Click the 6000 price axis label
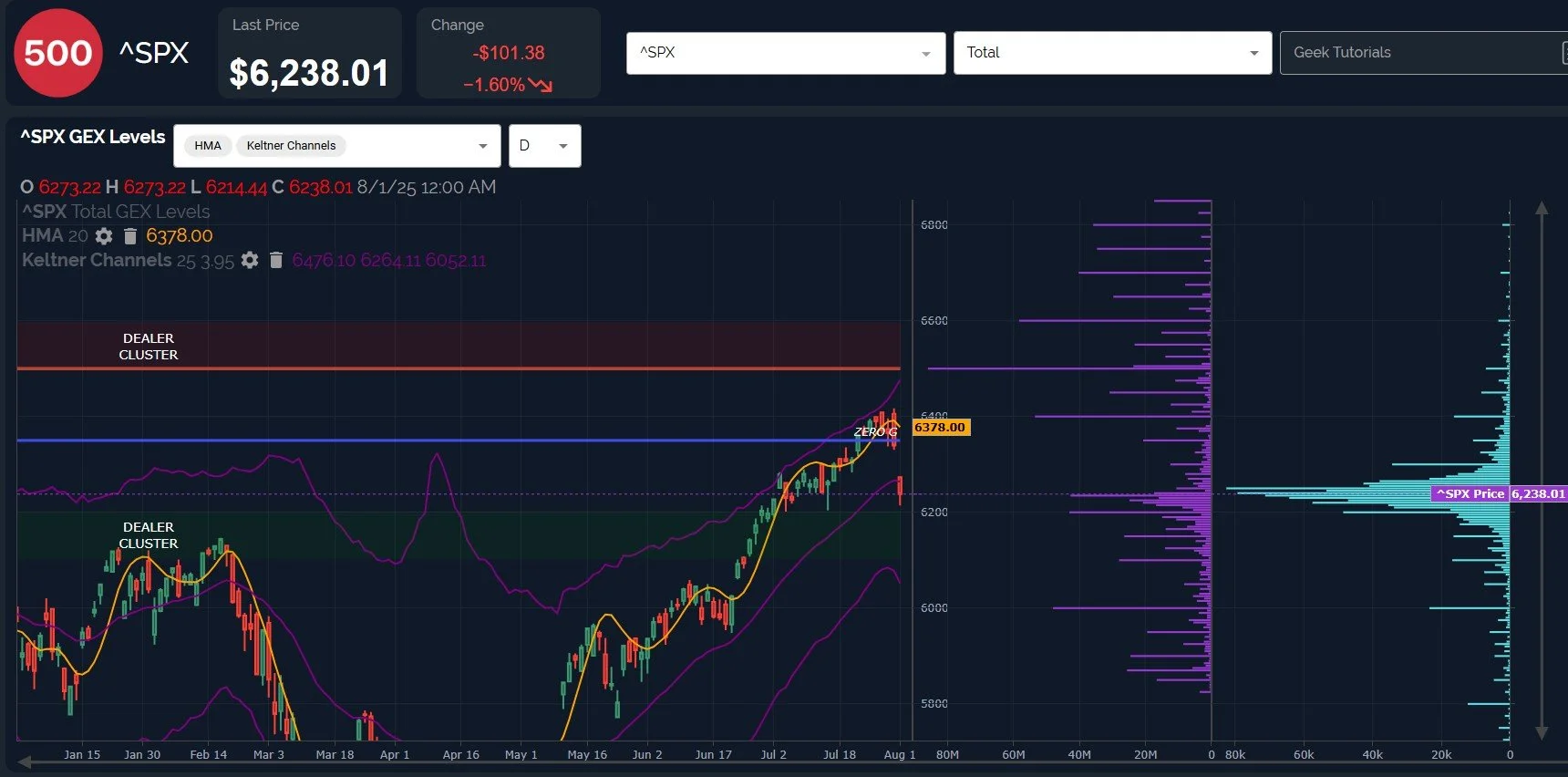This screenshot has height=777, width=1568. (934, 608)
